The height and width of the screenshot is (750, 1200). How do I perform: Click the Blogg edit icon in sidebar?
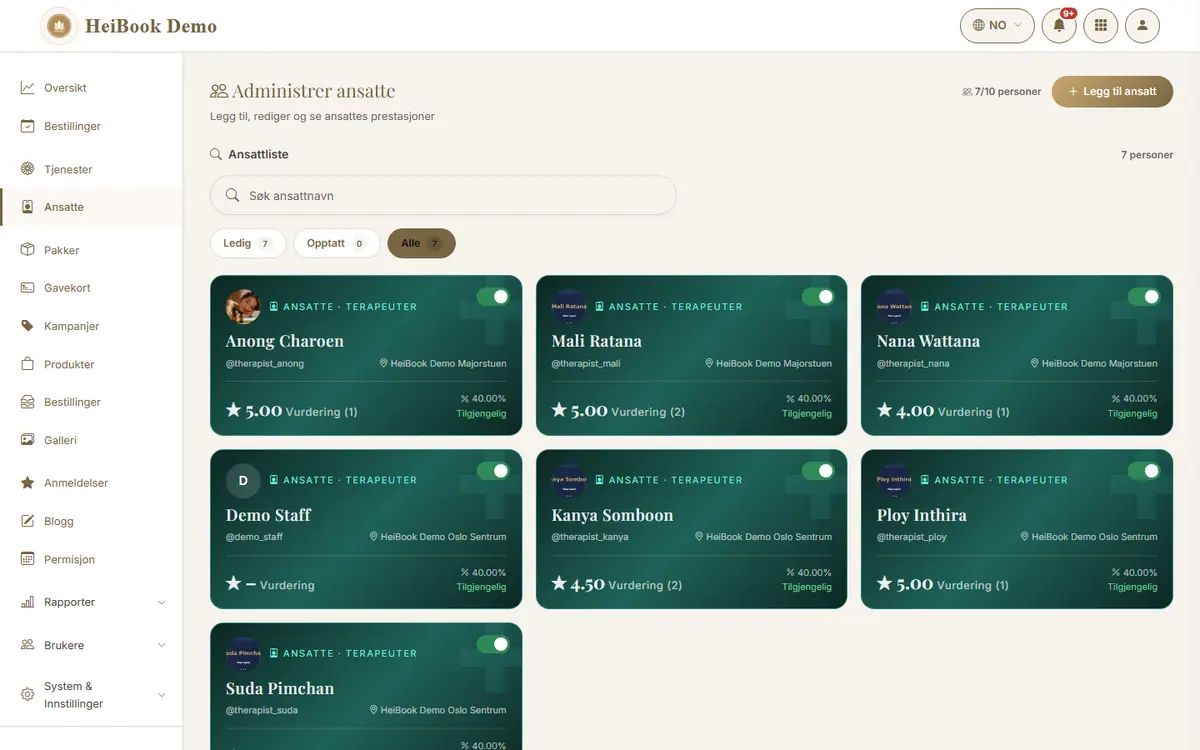(27, 521)
